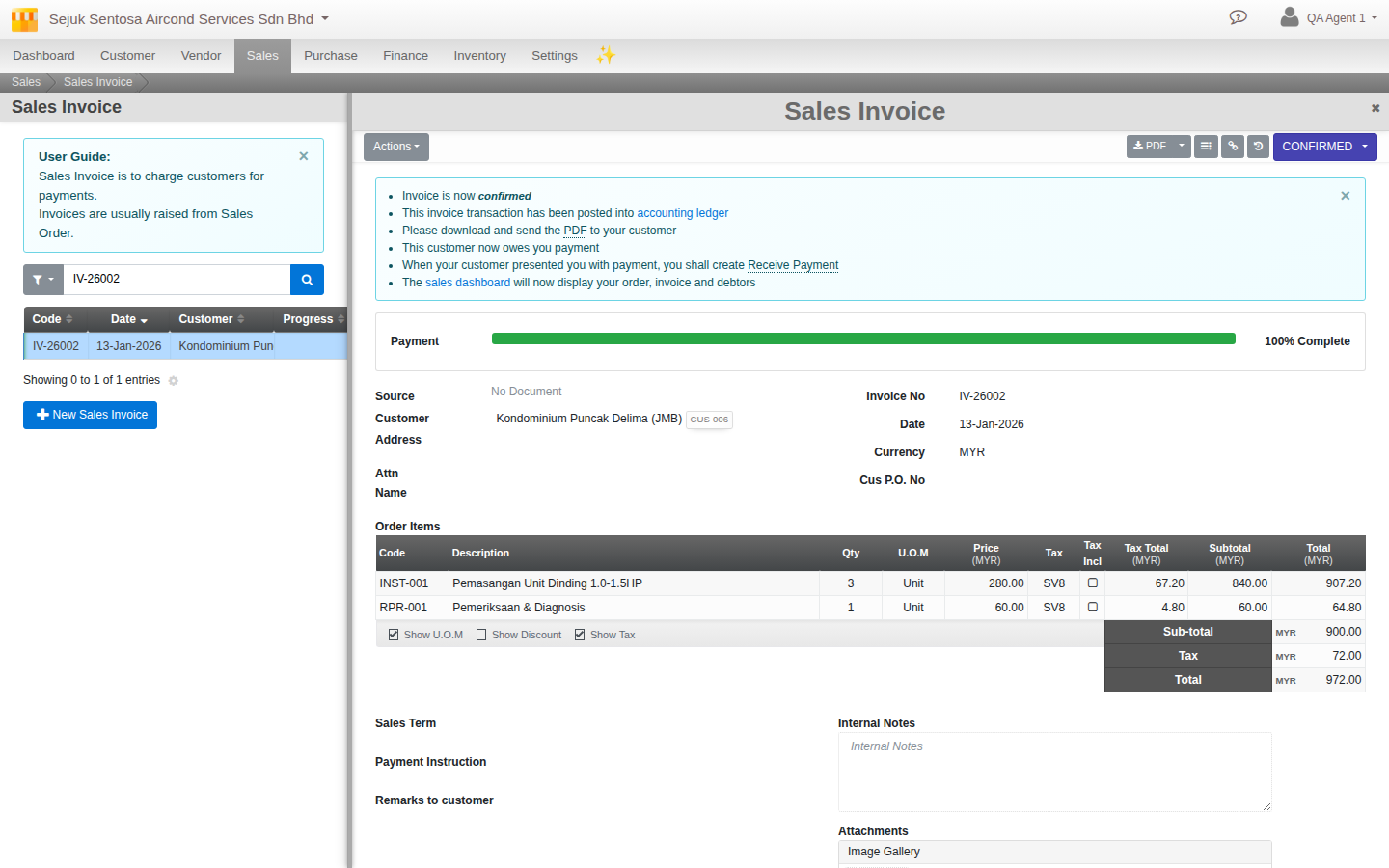Open the Dashboard menu
This screenshot has height=868, width=1389.
tap(43, 56)
